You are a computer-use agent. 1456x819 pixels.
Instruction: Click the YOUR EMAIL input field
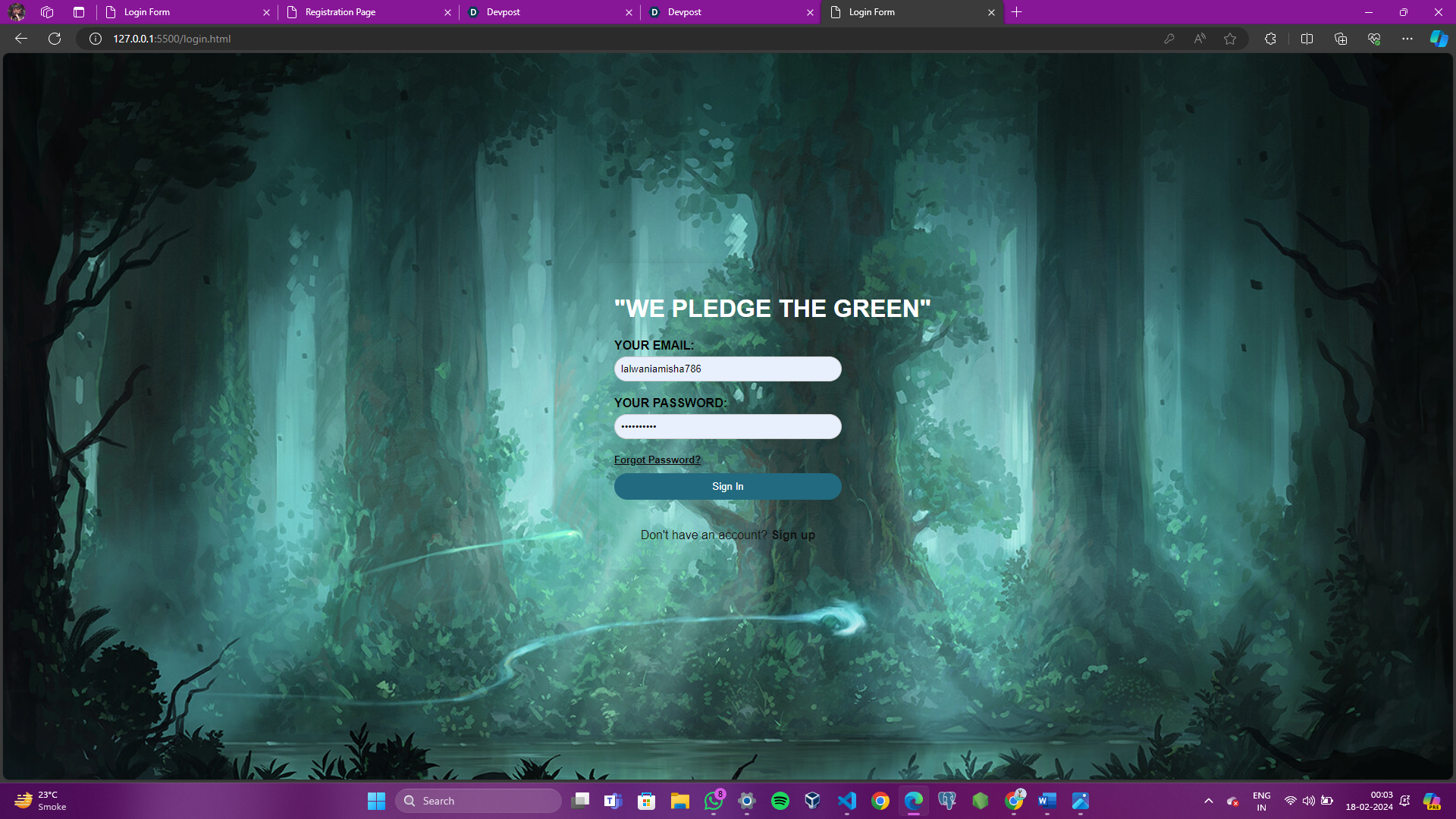pos(727,369)
